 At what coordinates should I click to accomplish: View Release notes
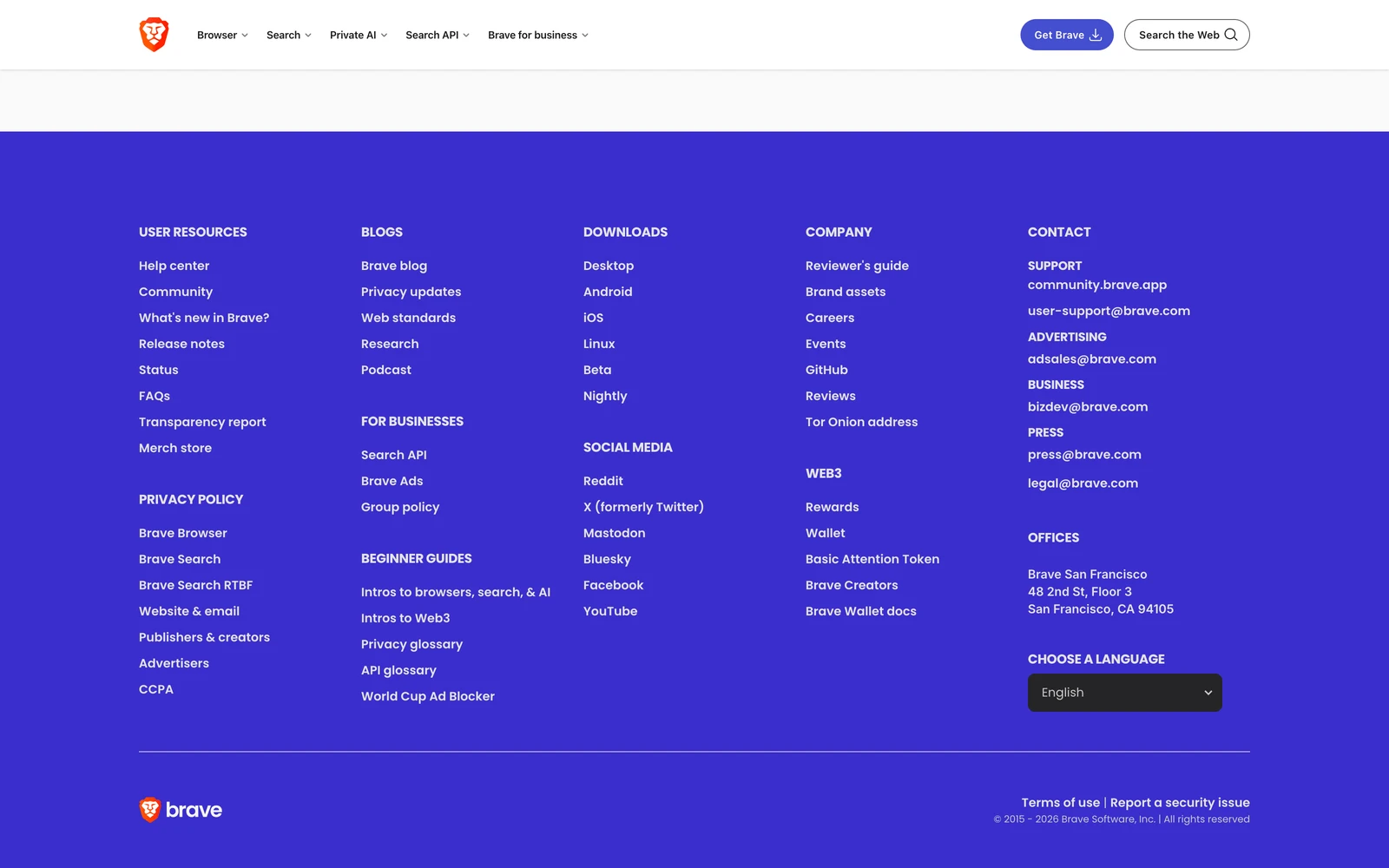181,344
